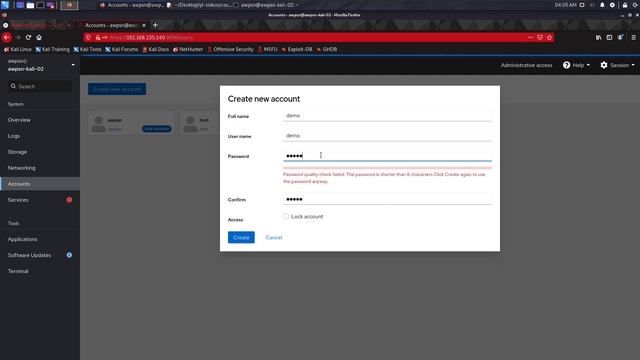The width and height of the screenshot is (640, 360).
Task: Click the Firefox URL address bar
Action: (x=318, y=38)
